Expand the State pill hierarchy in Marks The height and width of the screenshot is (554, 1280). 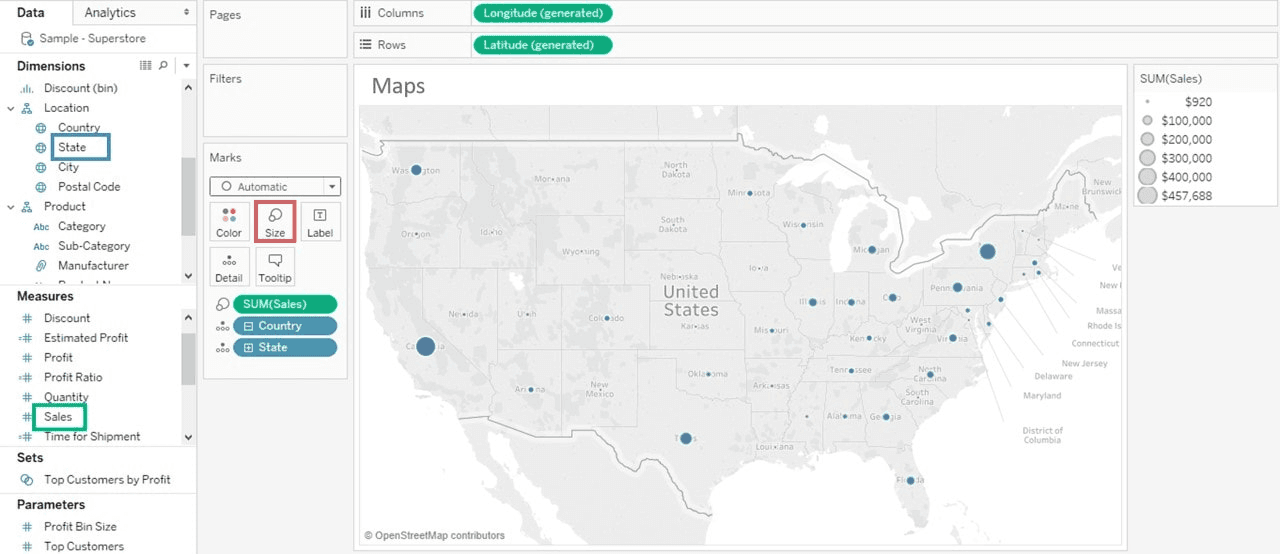248,347
